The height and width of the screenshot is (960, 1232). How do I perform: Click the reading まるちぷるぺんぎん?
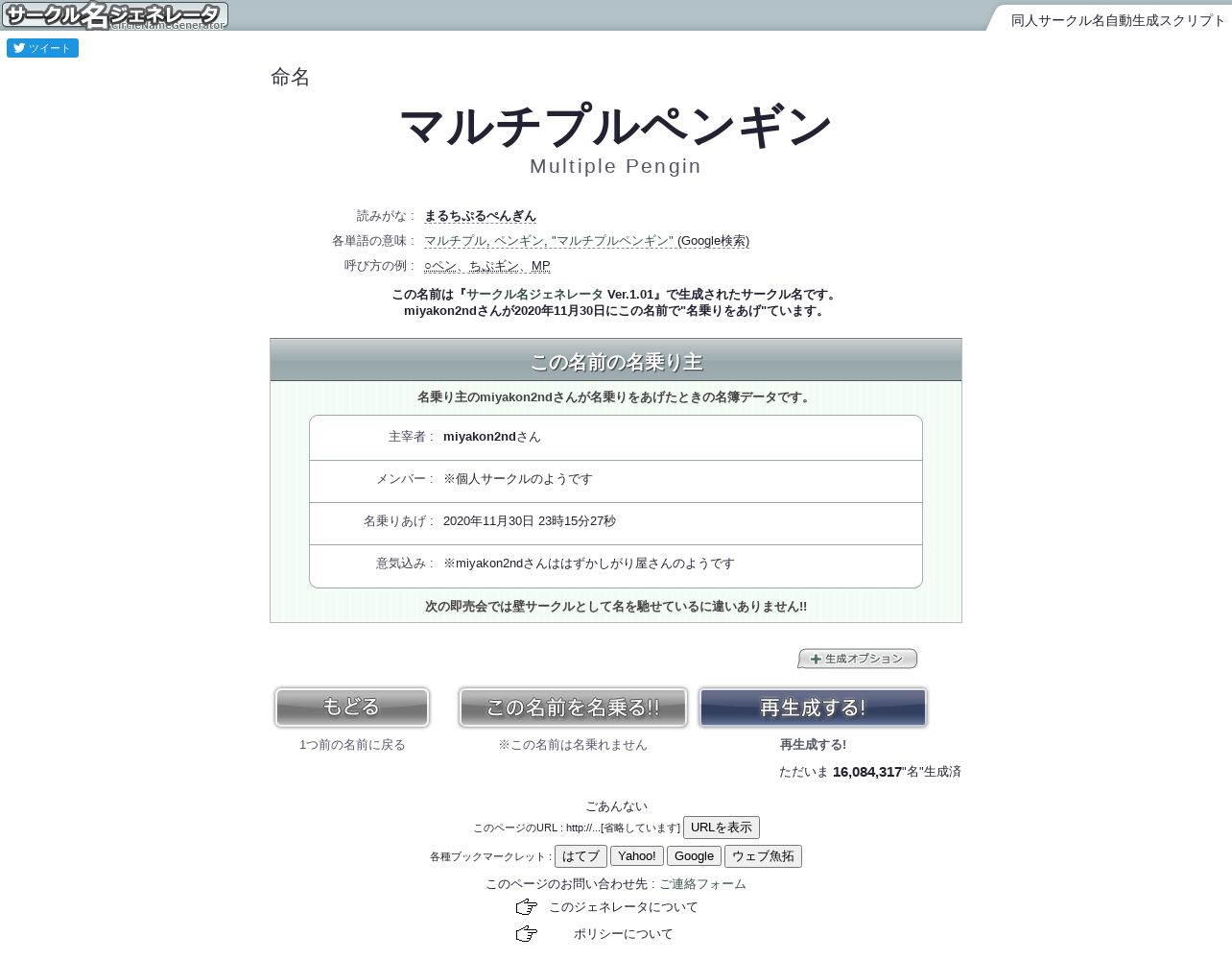click(x=480, y=216)
